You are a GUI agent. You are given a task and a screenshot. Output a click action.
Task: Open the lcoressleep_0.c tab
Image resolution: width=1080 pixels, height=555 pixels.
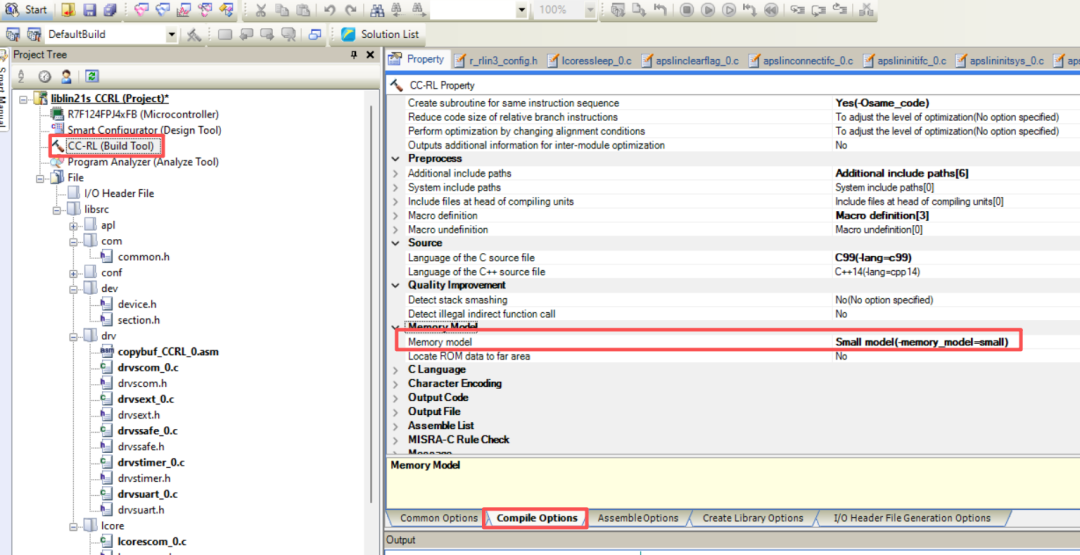point(590,61)
